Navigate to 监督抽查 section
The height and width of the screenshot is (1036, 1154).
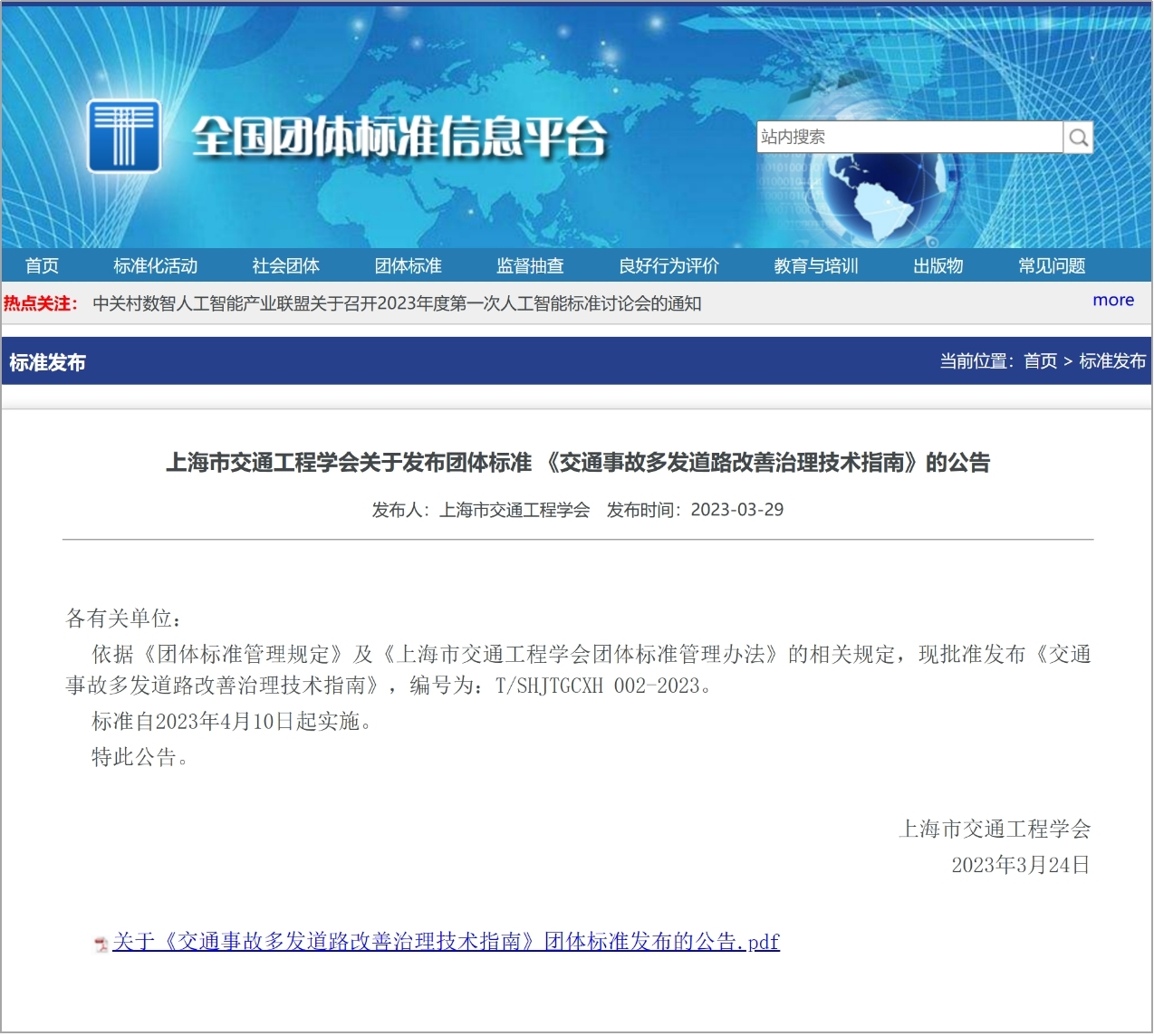click(x=530, y=266)
